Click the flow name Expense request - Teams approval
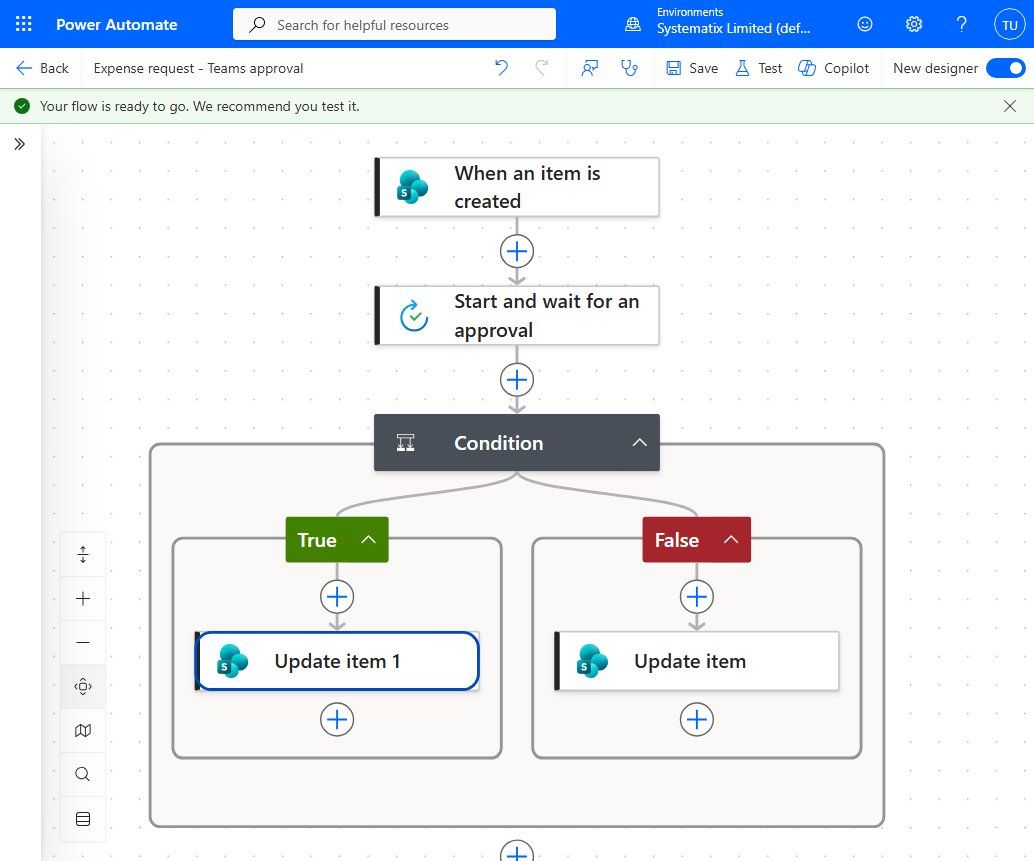 tap(198, 68)
